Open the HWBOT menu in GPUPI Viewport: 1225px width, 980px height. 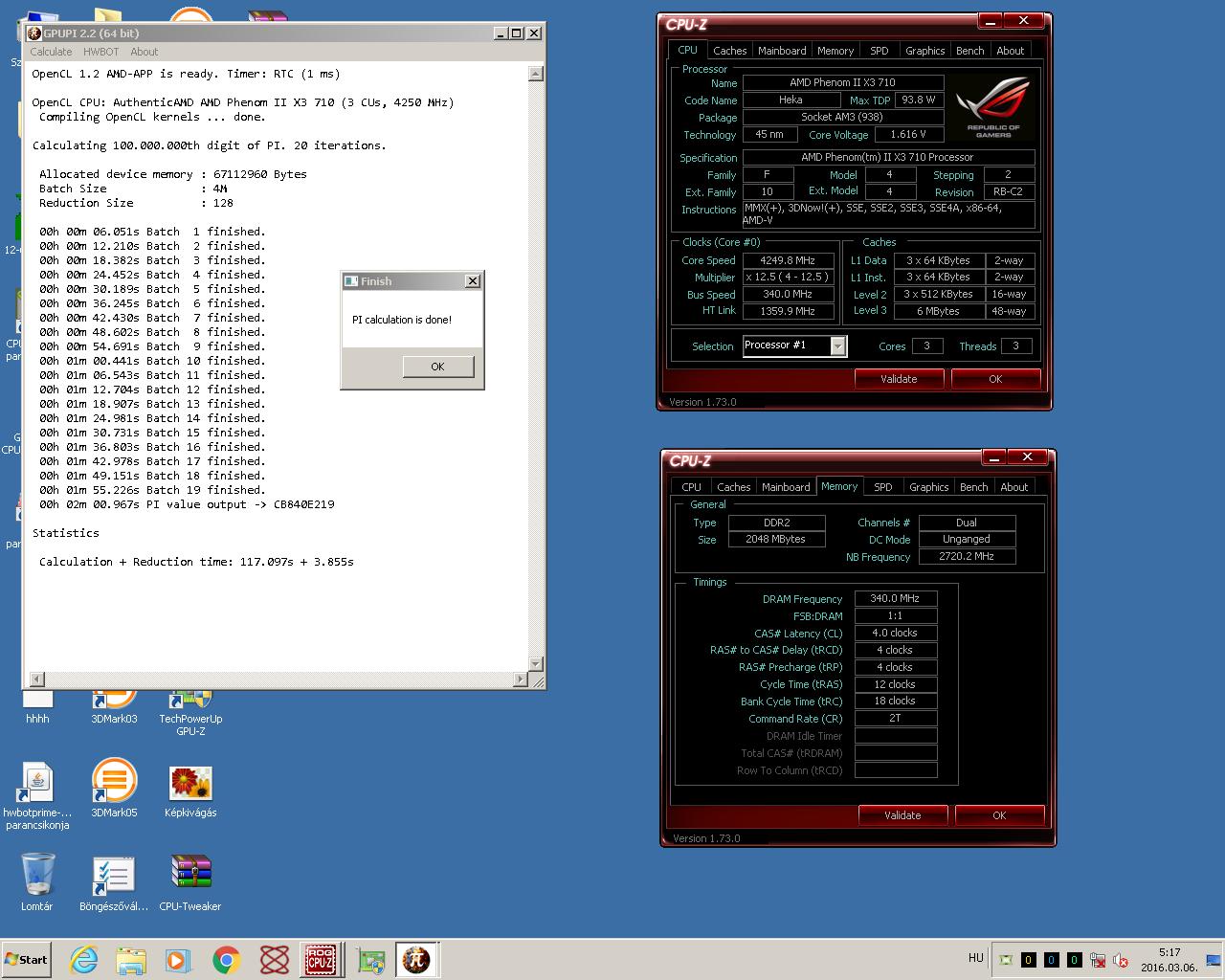point(101,52)
